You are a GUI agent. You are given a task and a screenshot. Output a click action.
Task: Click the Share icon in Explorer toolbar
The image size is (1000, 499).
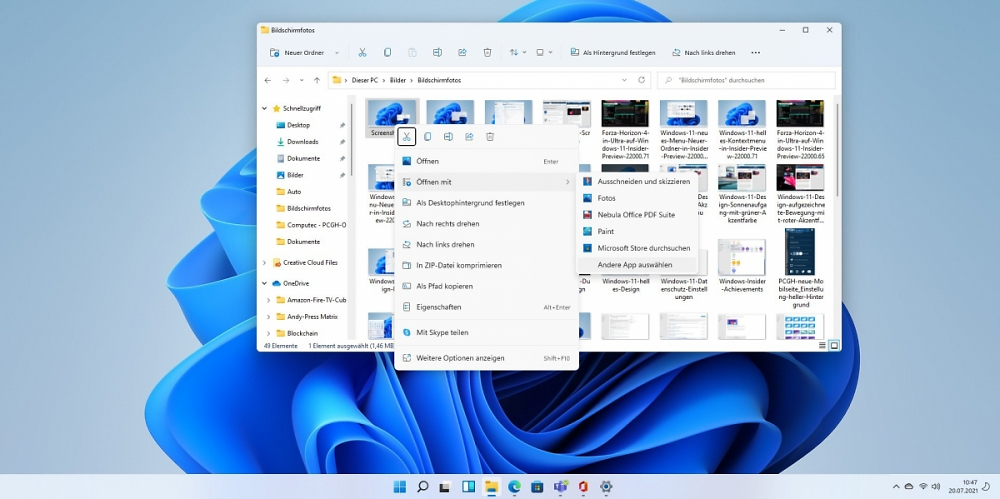point(462,52)
